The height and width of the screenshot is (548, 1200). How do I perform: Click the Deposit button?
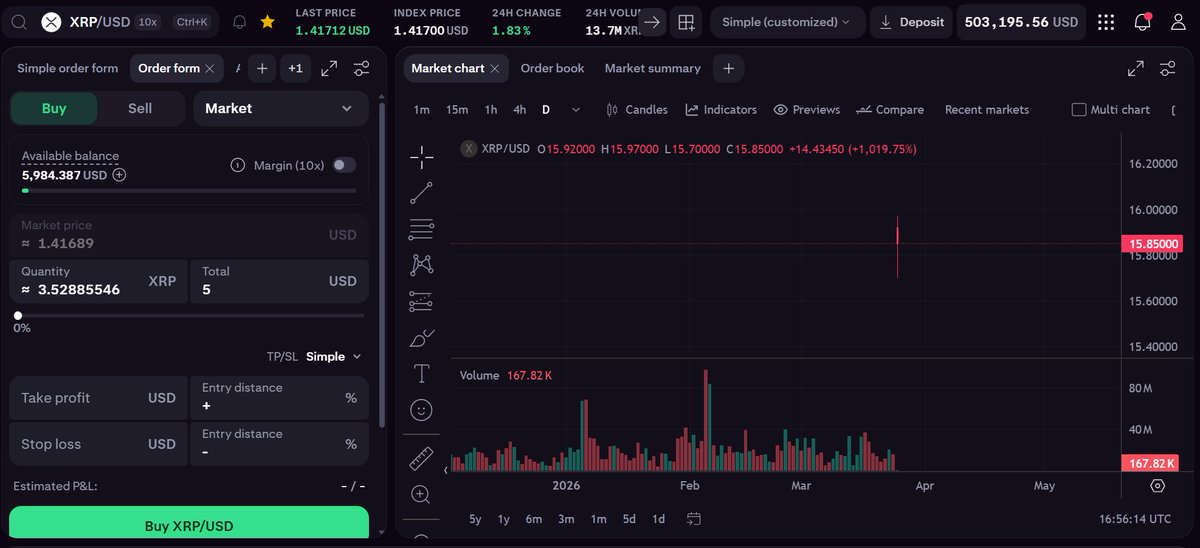pos(911,21)
